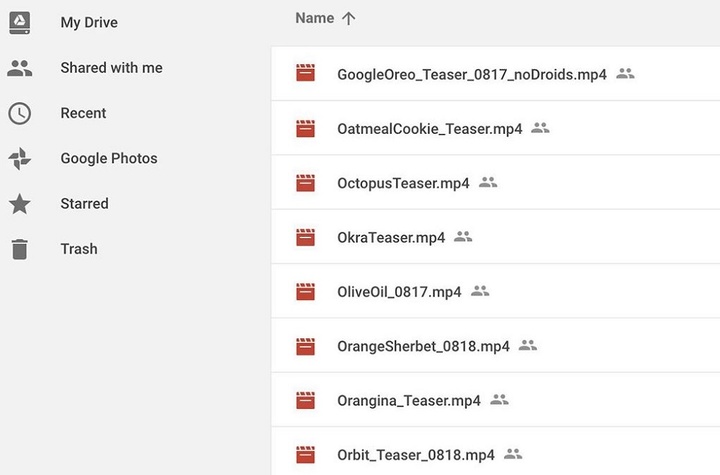Select file OliveOil_0817.mp4
Viewport: 720px width, 475px height.
pos(495,291)
